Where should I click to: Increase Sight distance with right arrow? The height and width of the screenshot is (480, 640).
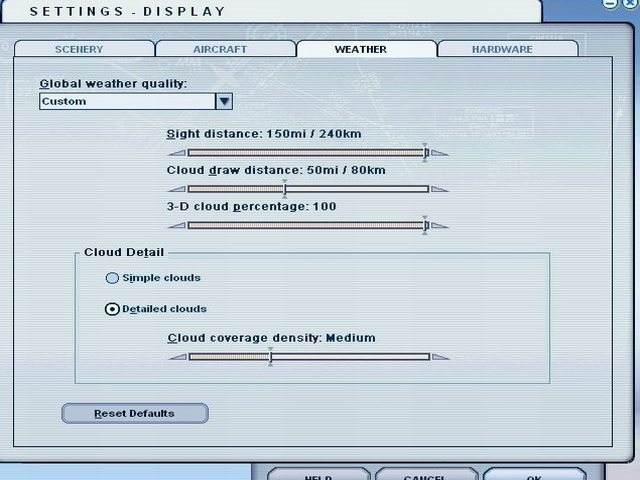click(440, 153)
